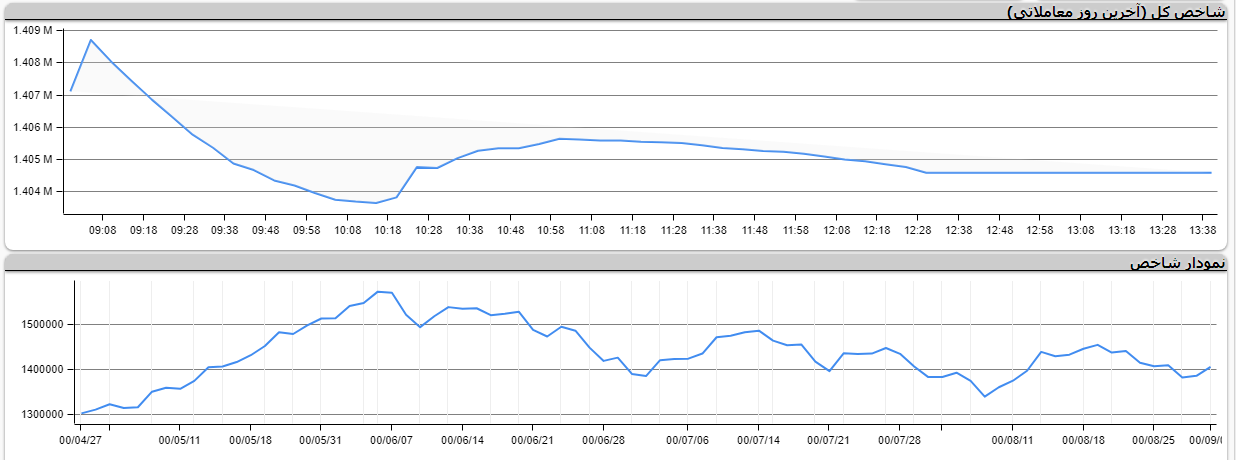Image resolution: width=1236 pixels, height=460 pixels.
Task: Pick the 12:28 time axis label
Action: click(918, 229)
